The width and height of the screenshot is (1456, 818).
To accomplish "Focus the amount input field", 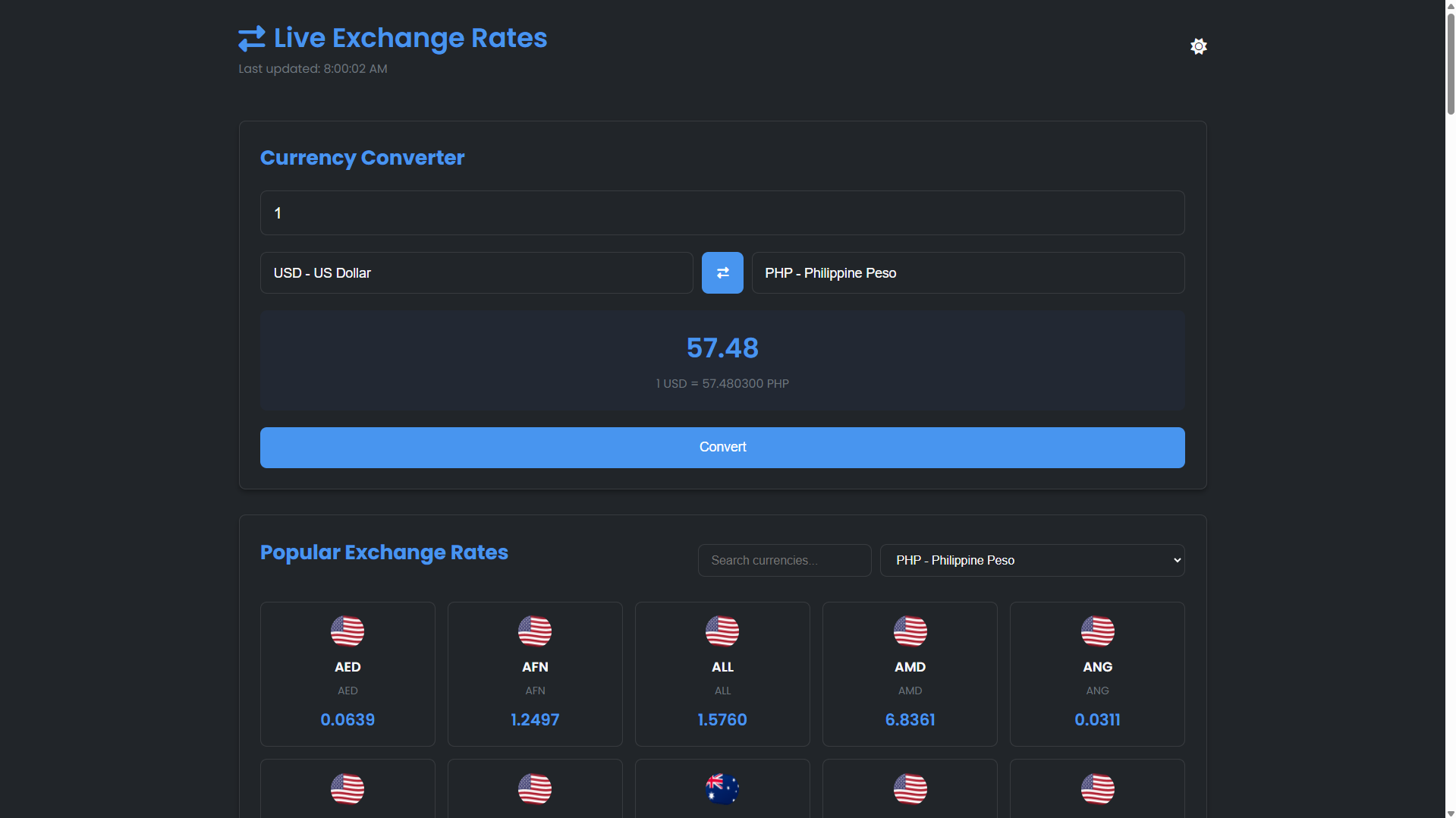I will (722, 212).
